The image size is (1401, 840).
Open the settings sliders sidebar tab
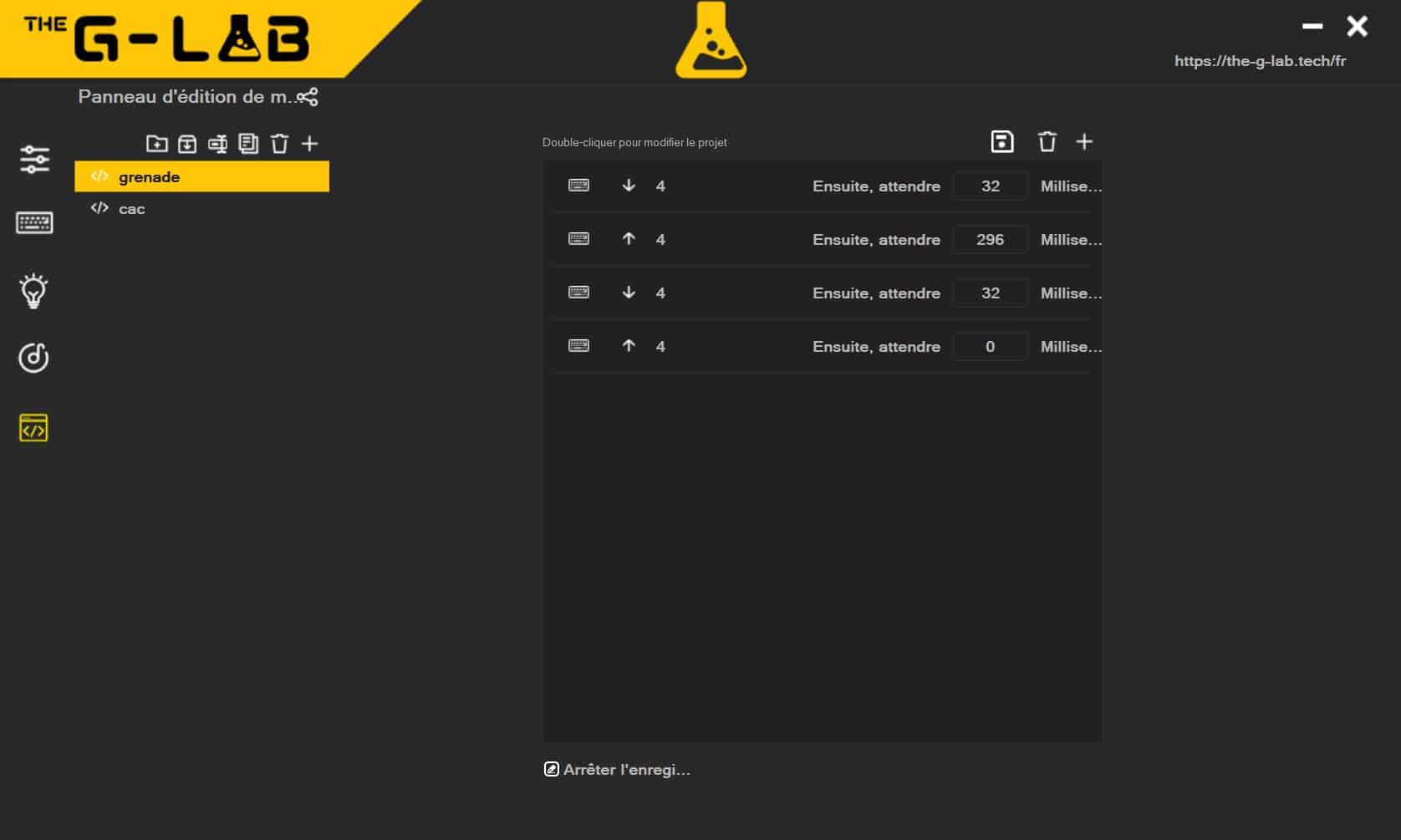click(34, 159)
